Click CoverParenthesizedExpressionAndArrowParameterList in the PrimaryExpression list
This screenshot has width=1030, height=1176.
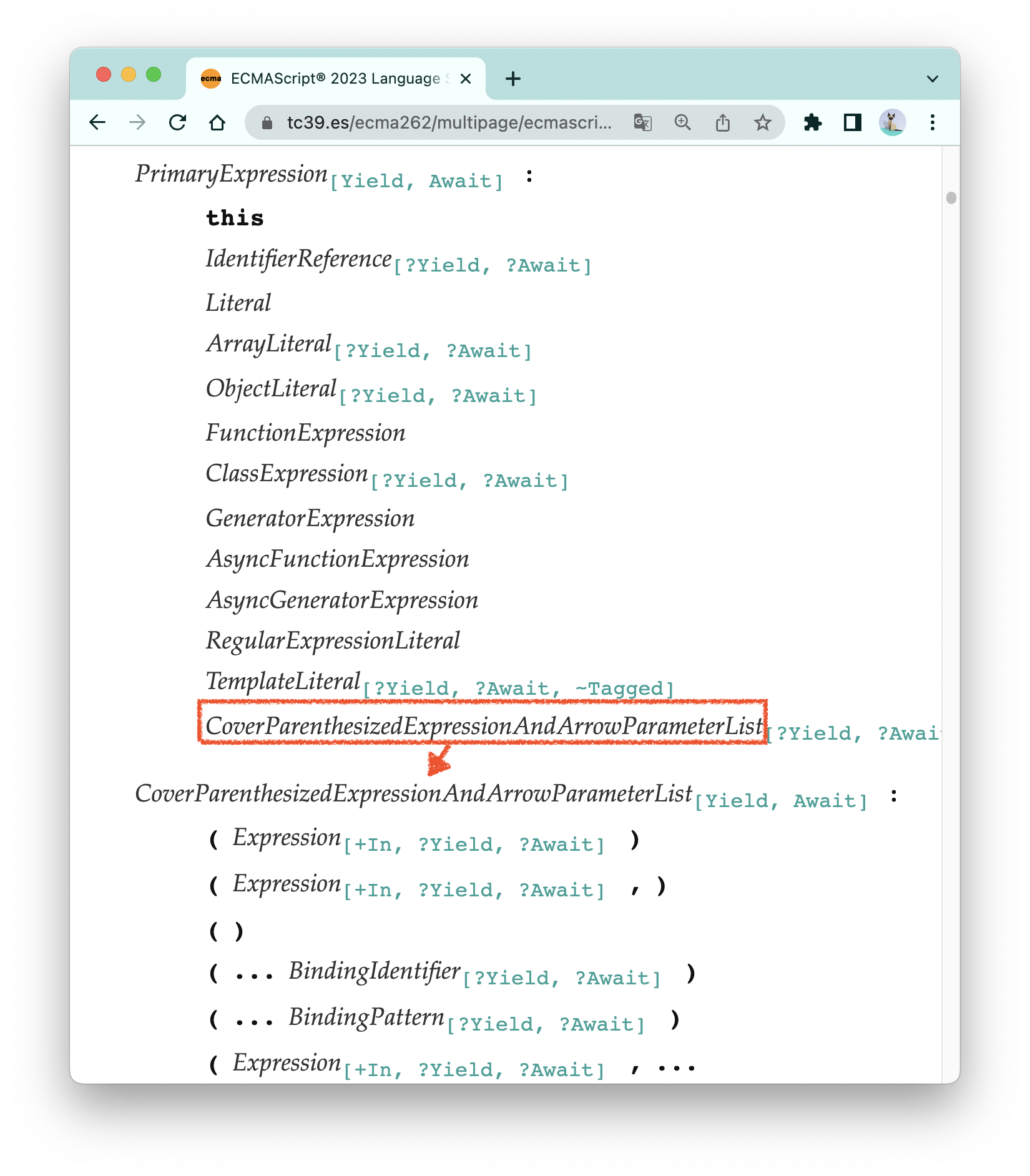click(484, 727)
